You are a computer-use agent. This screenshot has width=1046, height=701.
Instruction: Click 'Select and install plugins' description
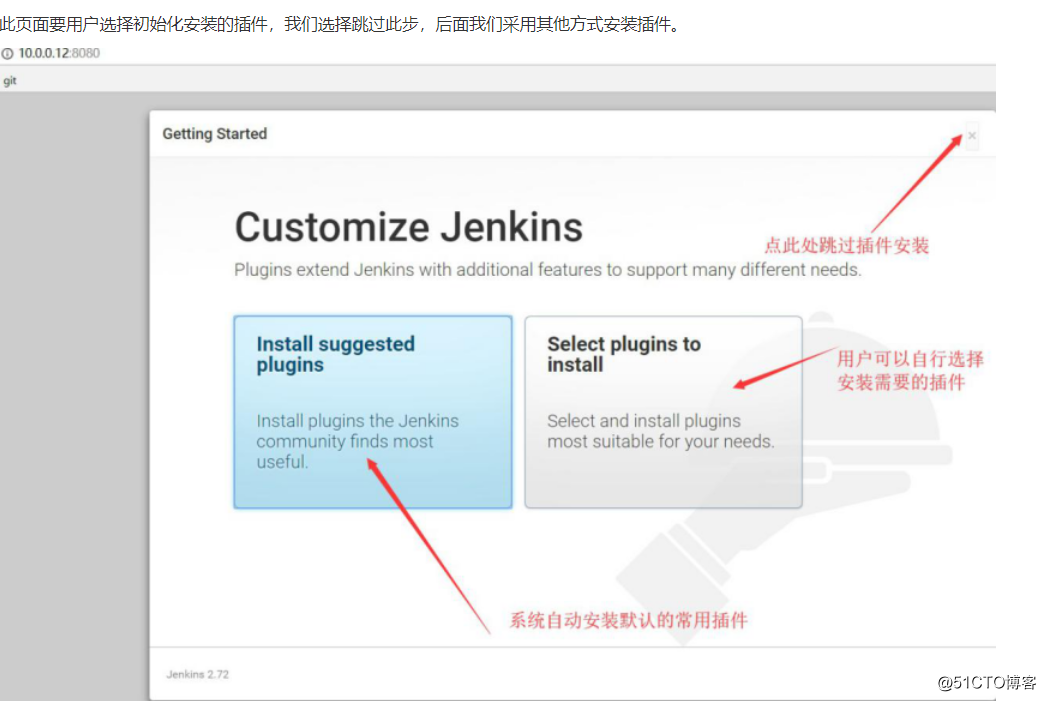pos(660,431)
